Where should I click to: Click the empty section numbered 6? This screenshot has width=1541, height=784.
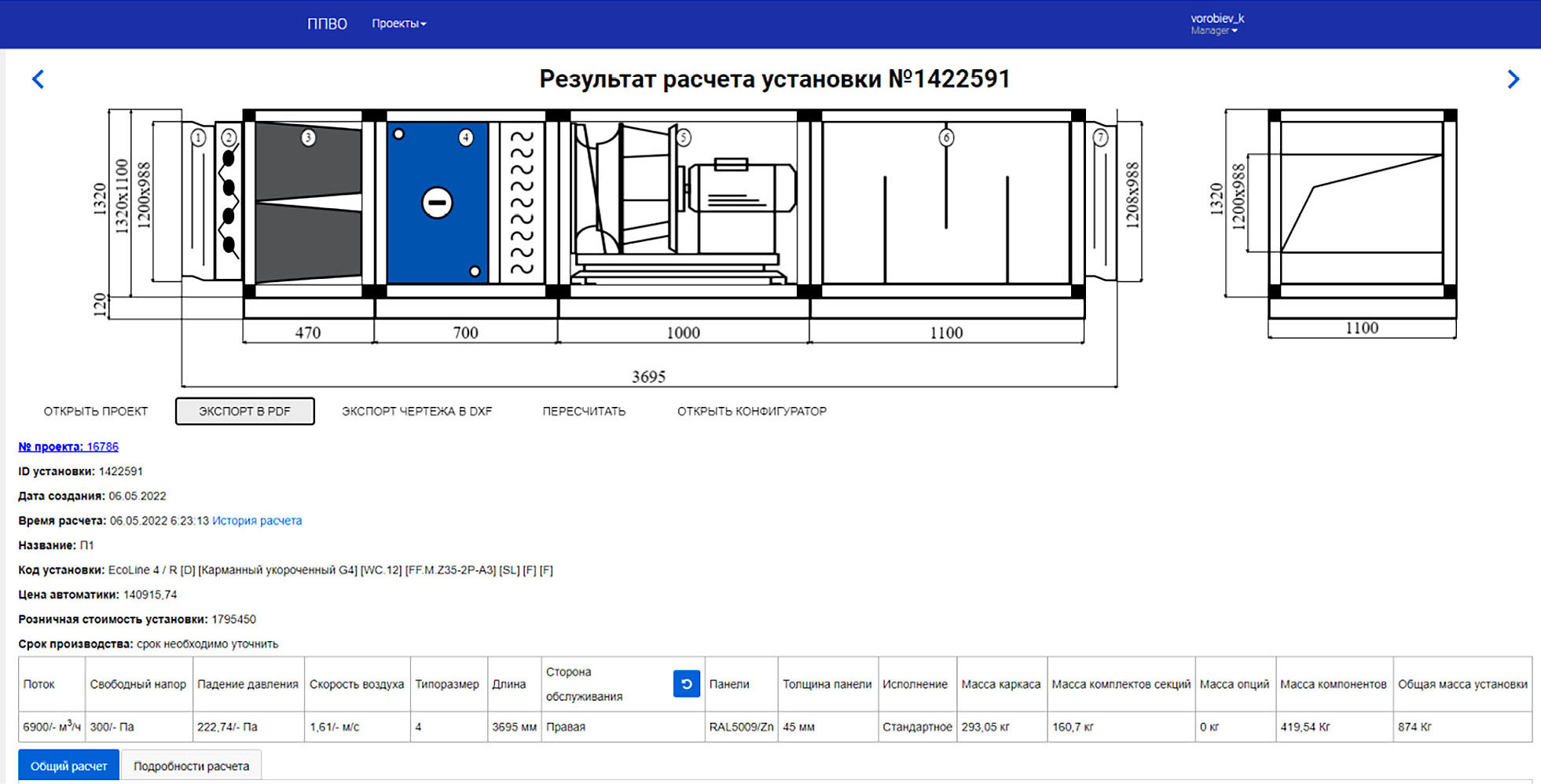point(945,203)
